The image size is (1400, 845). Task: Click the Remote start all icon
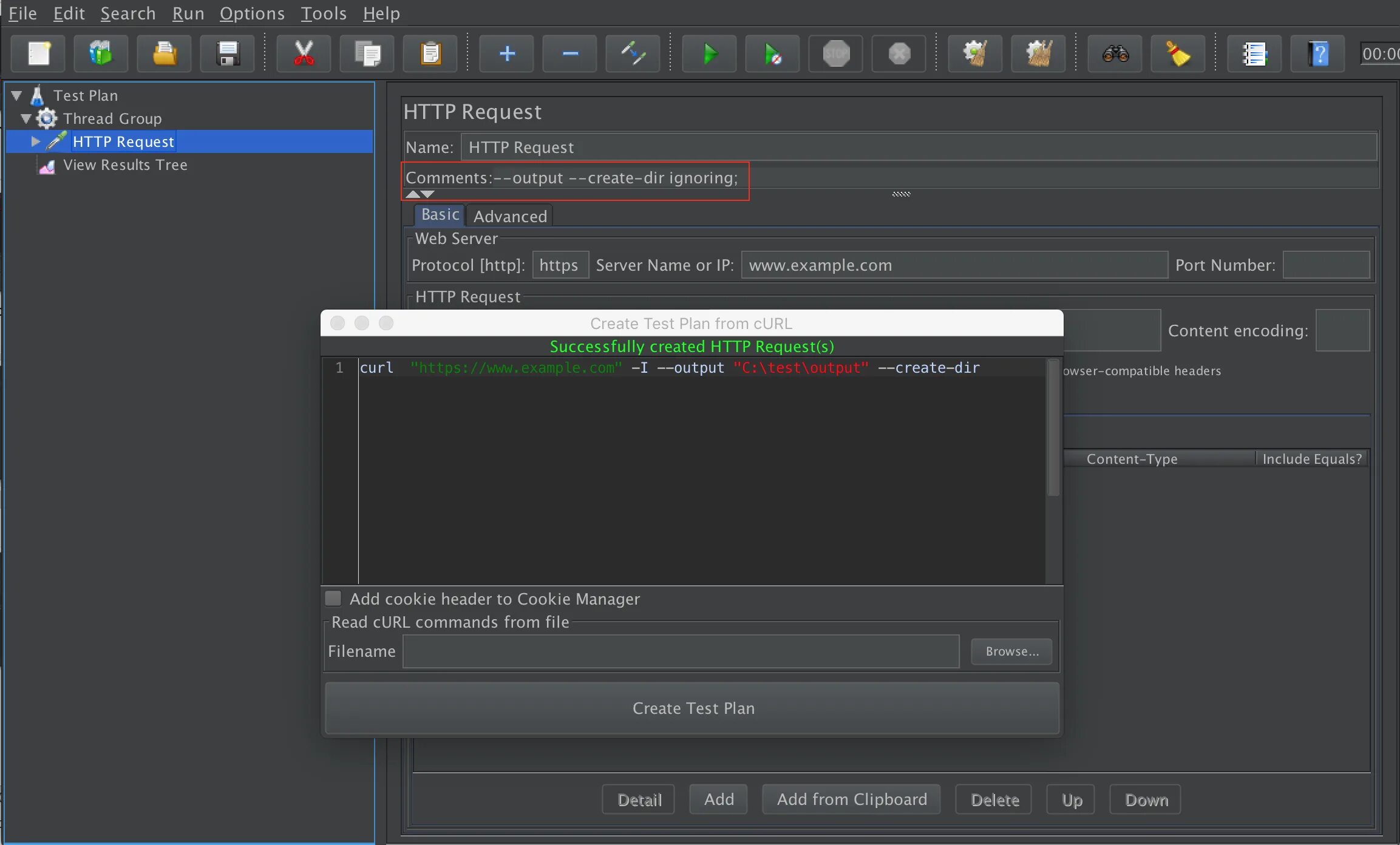point(775,54)
